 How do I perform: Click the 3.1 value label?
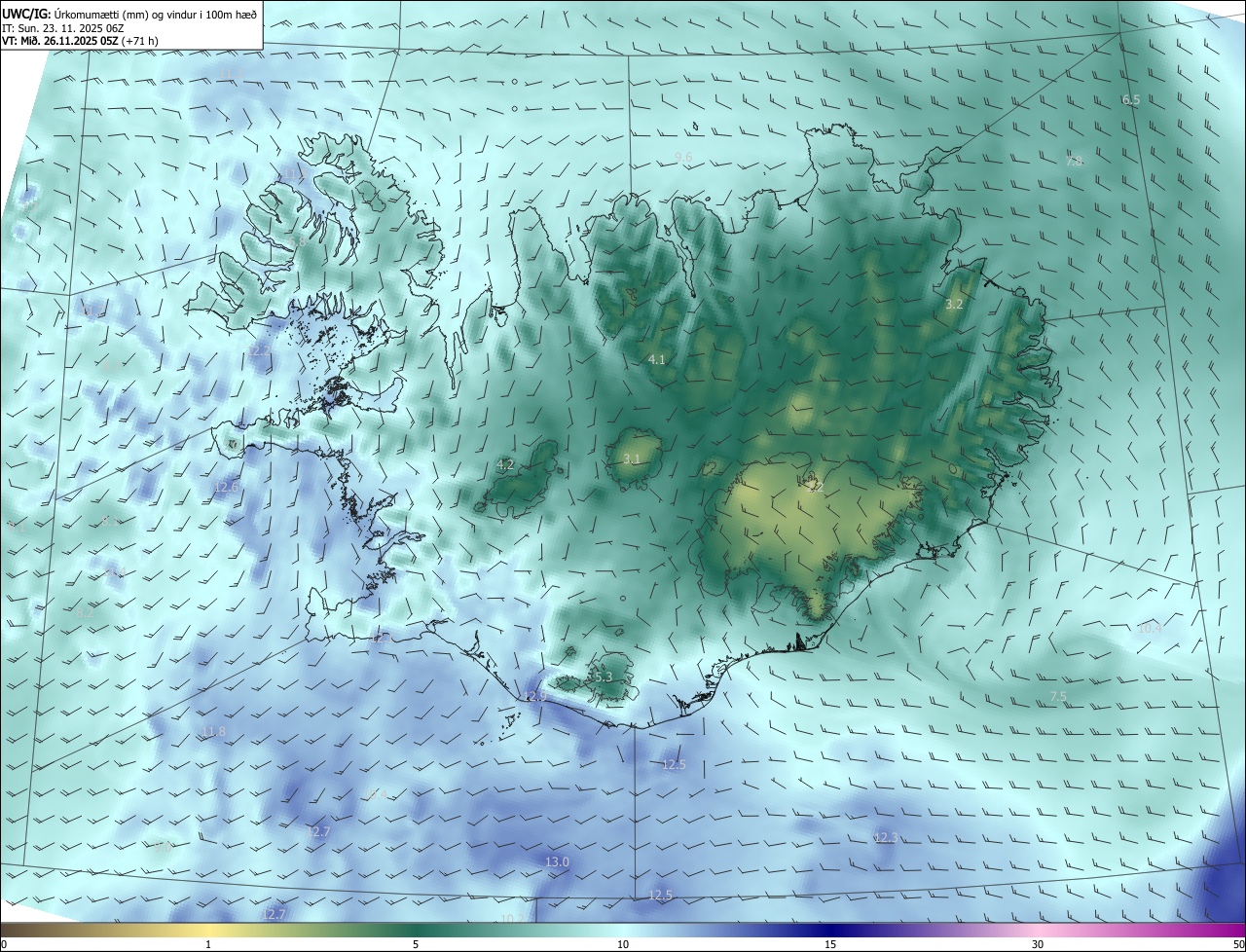pos(632,459)
